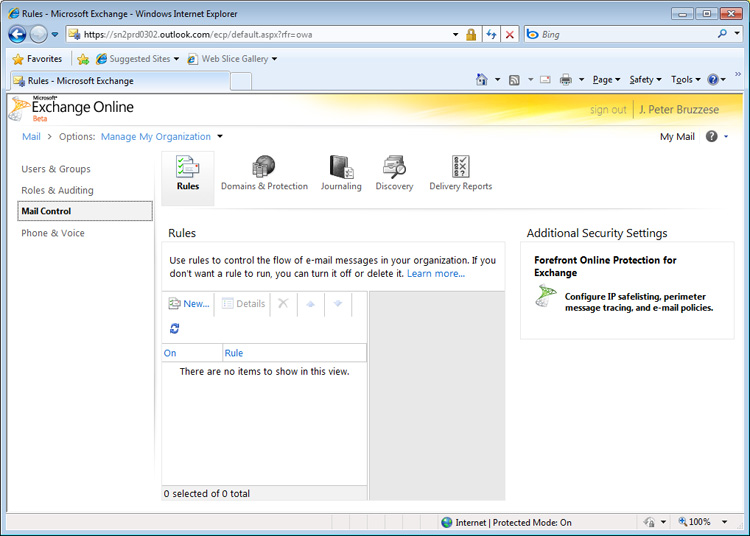
Task: Open the Safety menu dropdown
Action: tap(645, 80)
